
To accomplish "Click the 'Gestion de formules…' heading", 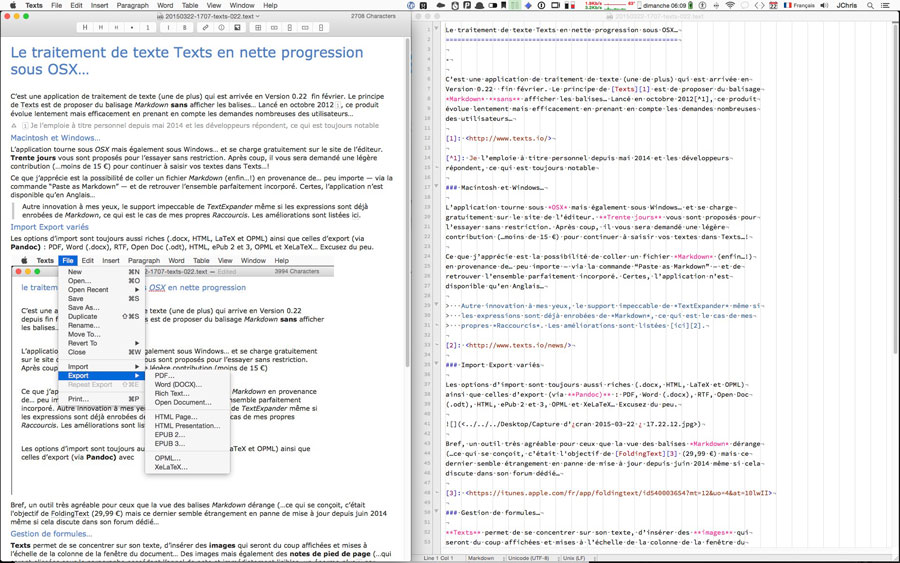I will pos(51,534).
